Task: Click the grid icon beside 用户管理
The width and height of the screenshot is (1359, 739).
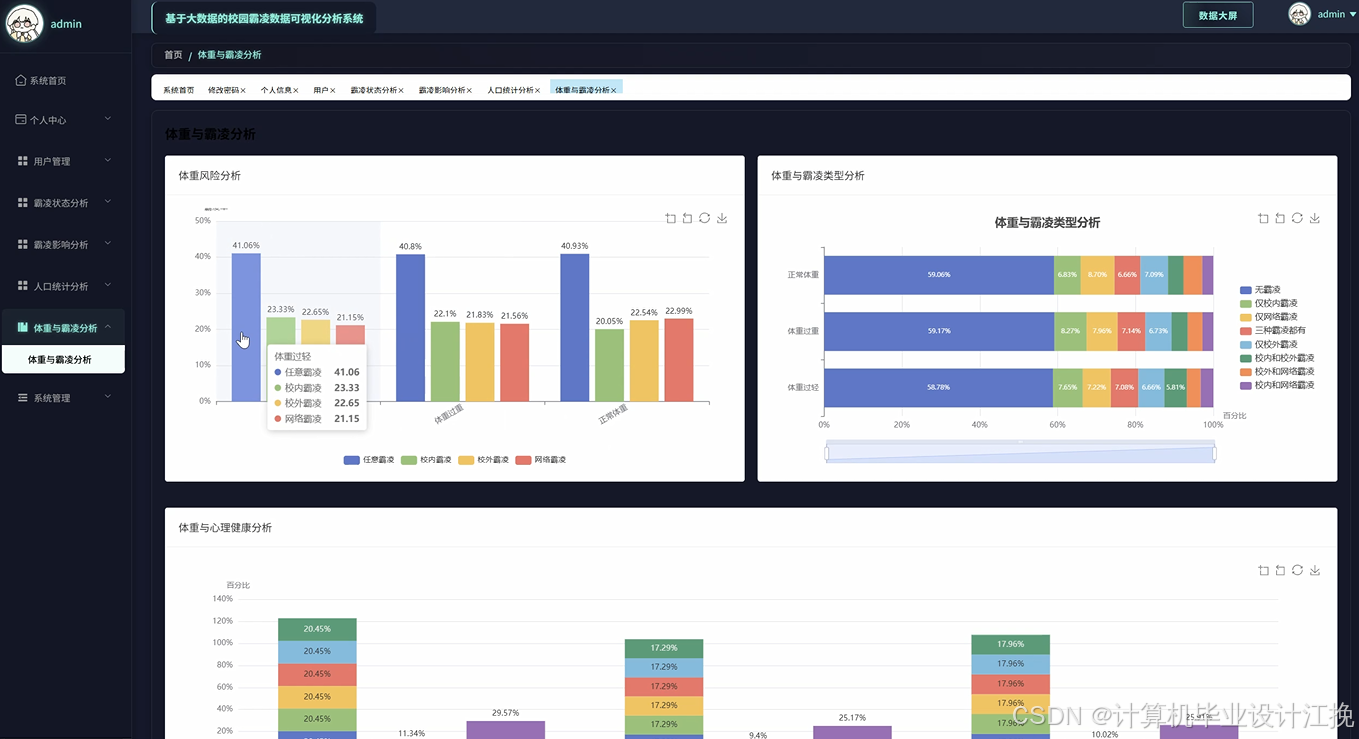Action: [x=23, y=161]
